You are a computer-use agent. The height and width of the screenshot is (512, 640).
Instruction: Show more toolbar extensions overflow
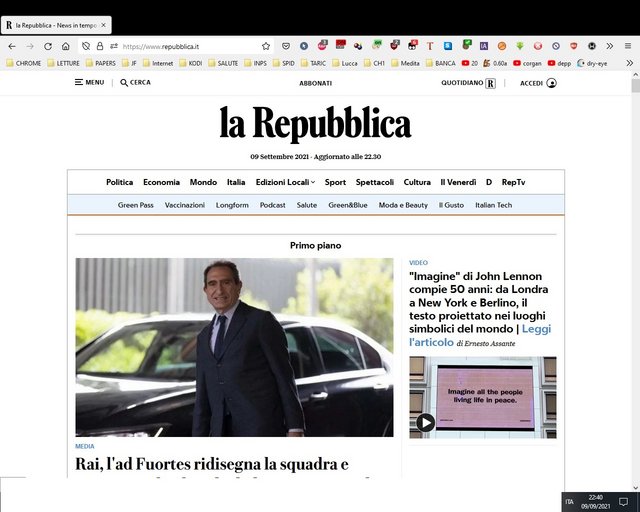[x=609, y=46]
